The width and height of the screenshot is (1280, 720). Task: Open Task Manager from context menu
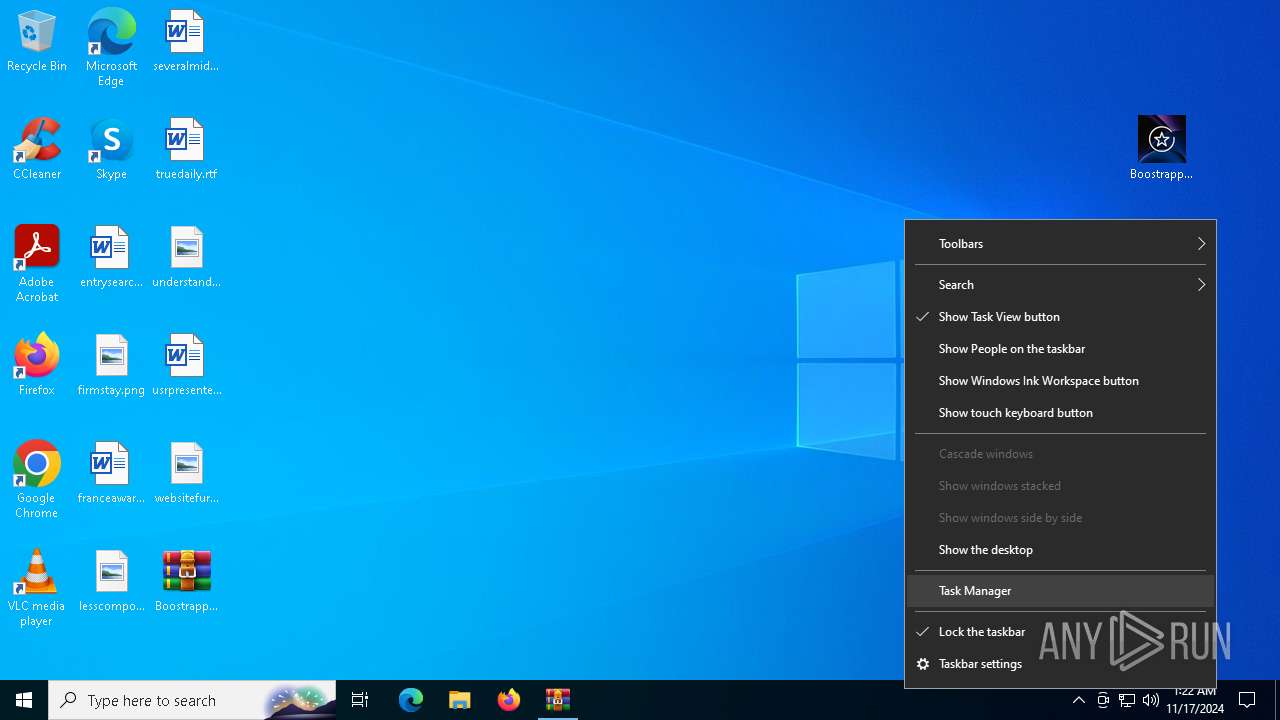point(1060,591)
